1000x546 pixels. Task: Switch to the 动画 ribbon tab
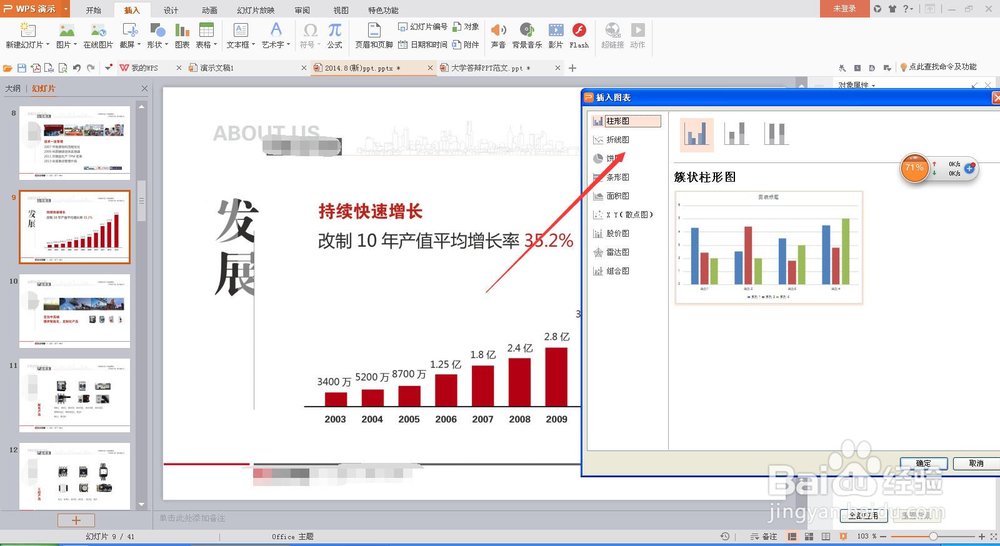(x=209, y=10)
